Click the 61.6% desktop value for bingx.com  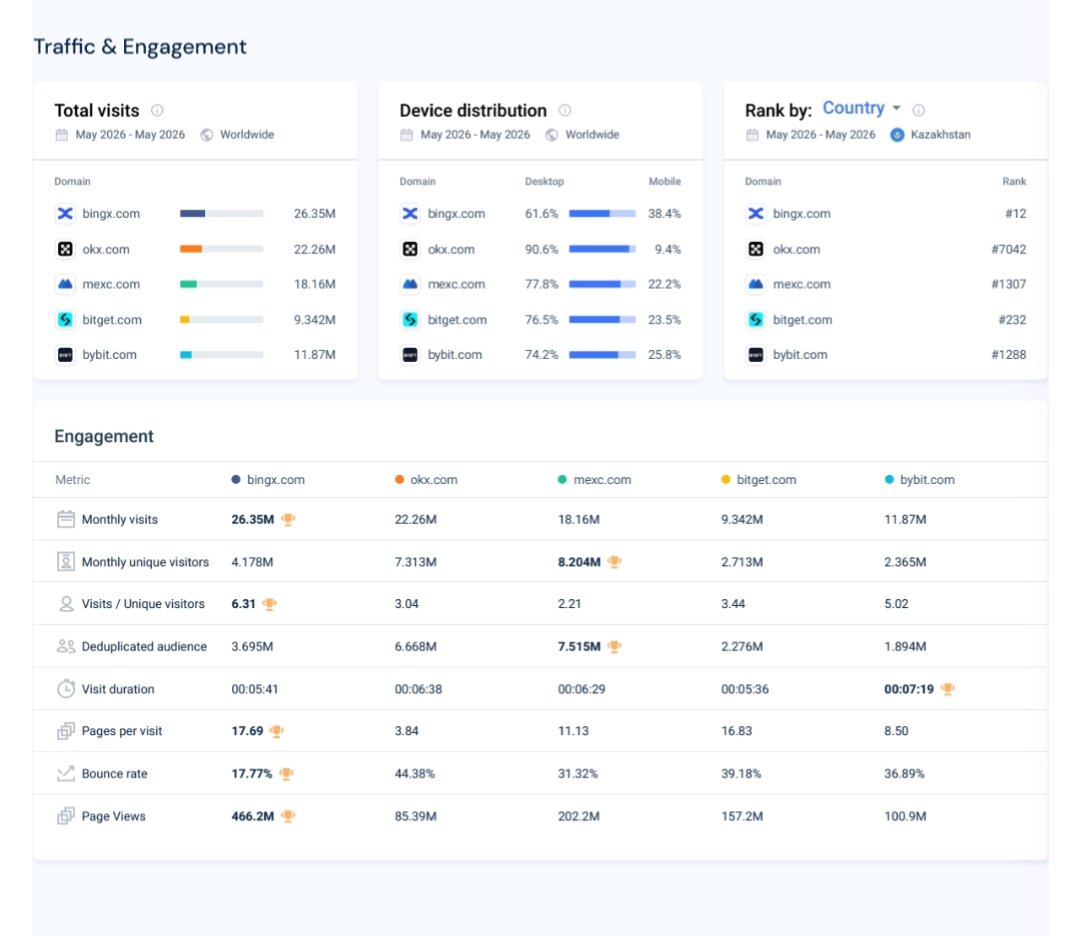[x=541, y=214]
